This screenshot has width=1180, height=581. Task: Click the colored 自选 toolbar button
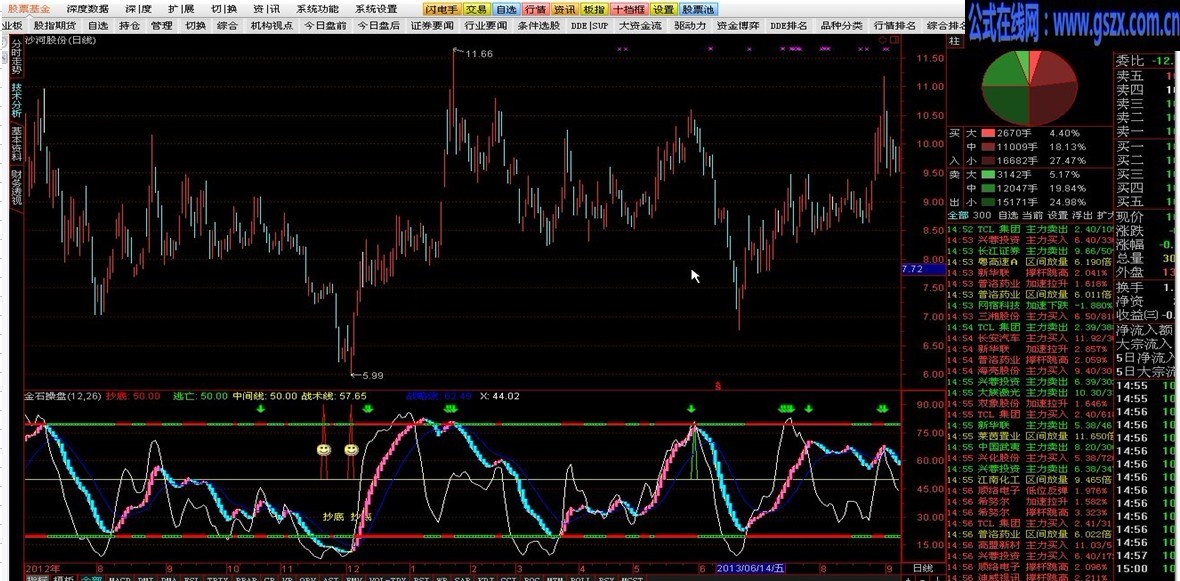tap(506, 10)
